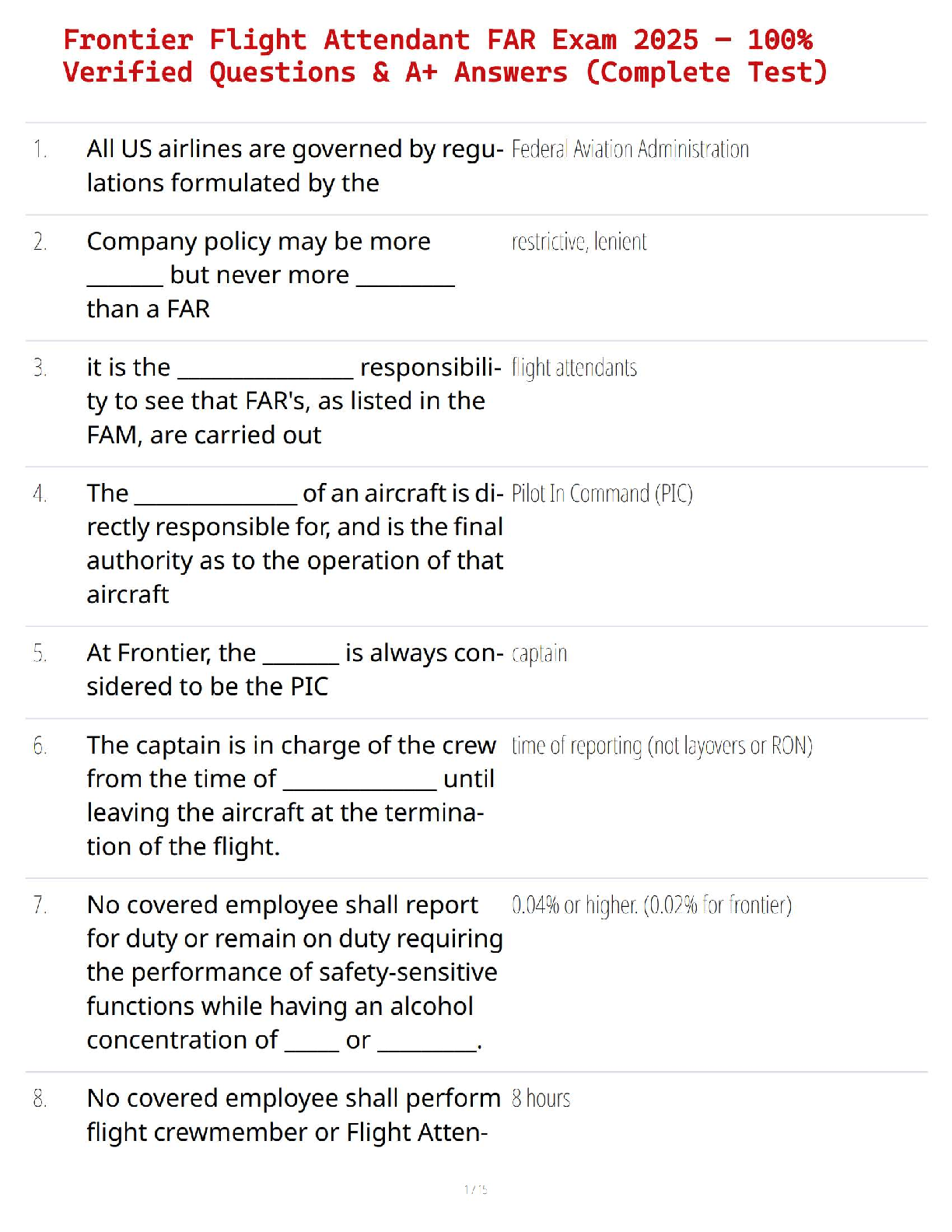
Task: Click the 'Company policy may be more' question
Action: (x=269, y=275)
